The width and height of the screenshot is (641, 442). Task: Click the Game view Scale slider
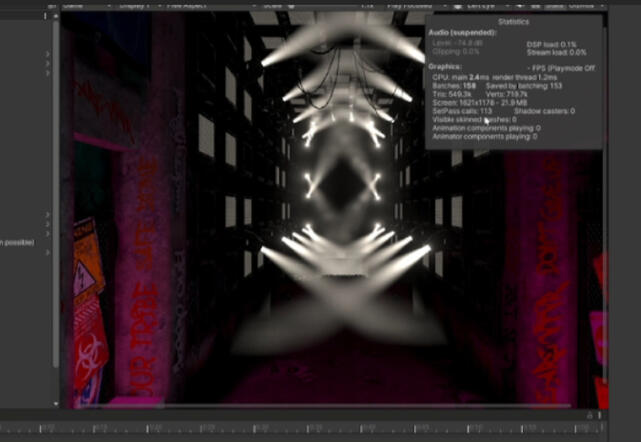coord(323,6)
